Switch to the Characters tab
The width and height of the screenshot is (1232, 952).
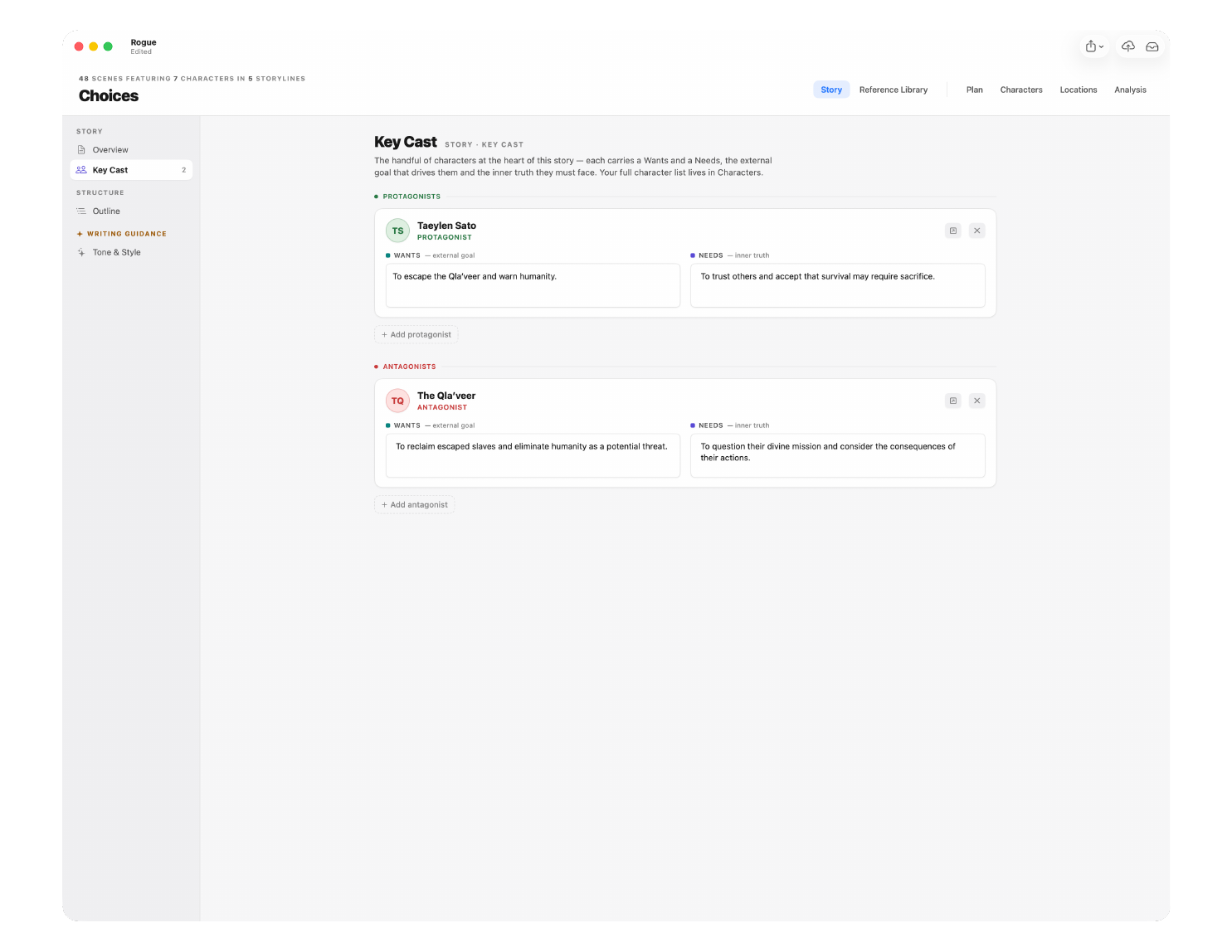coord(1021,90)
